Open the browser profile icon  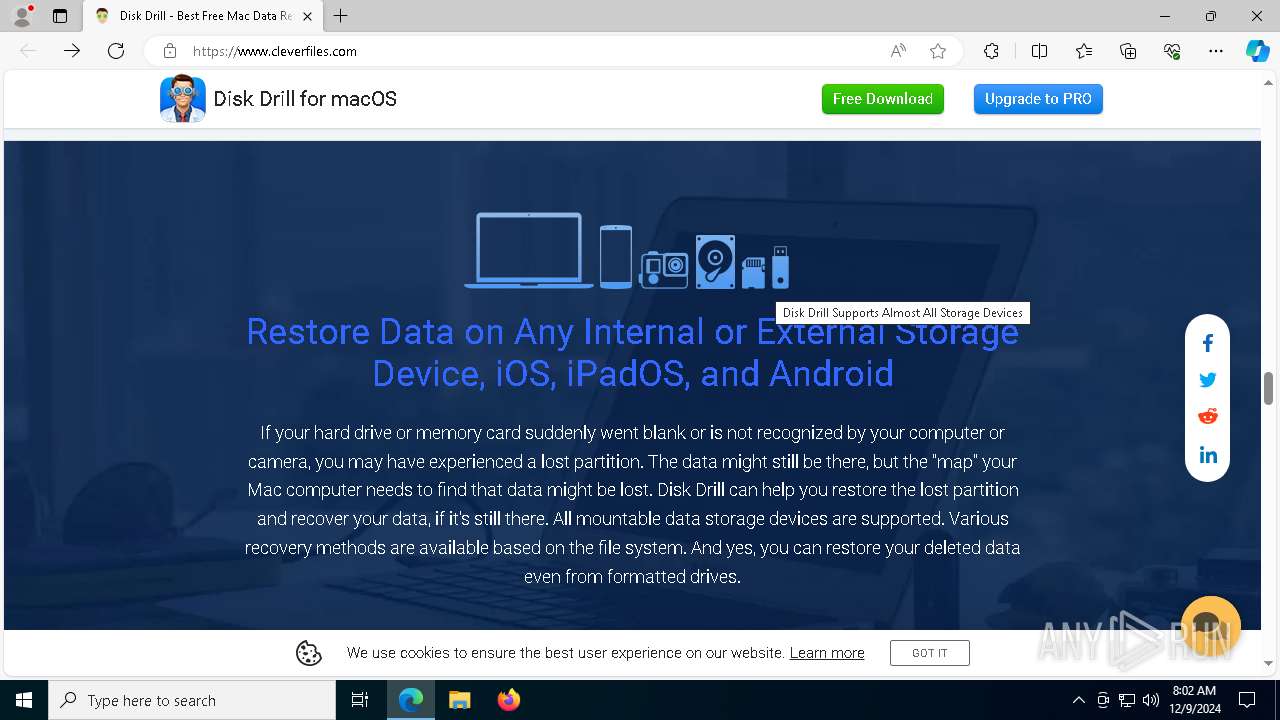coord(22,16)
